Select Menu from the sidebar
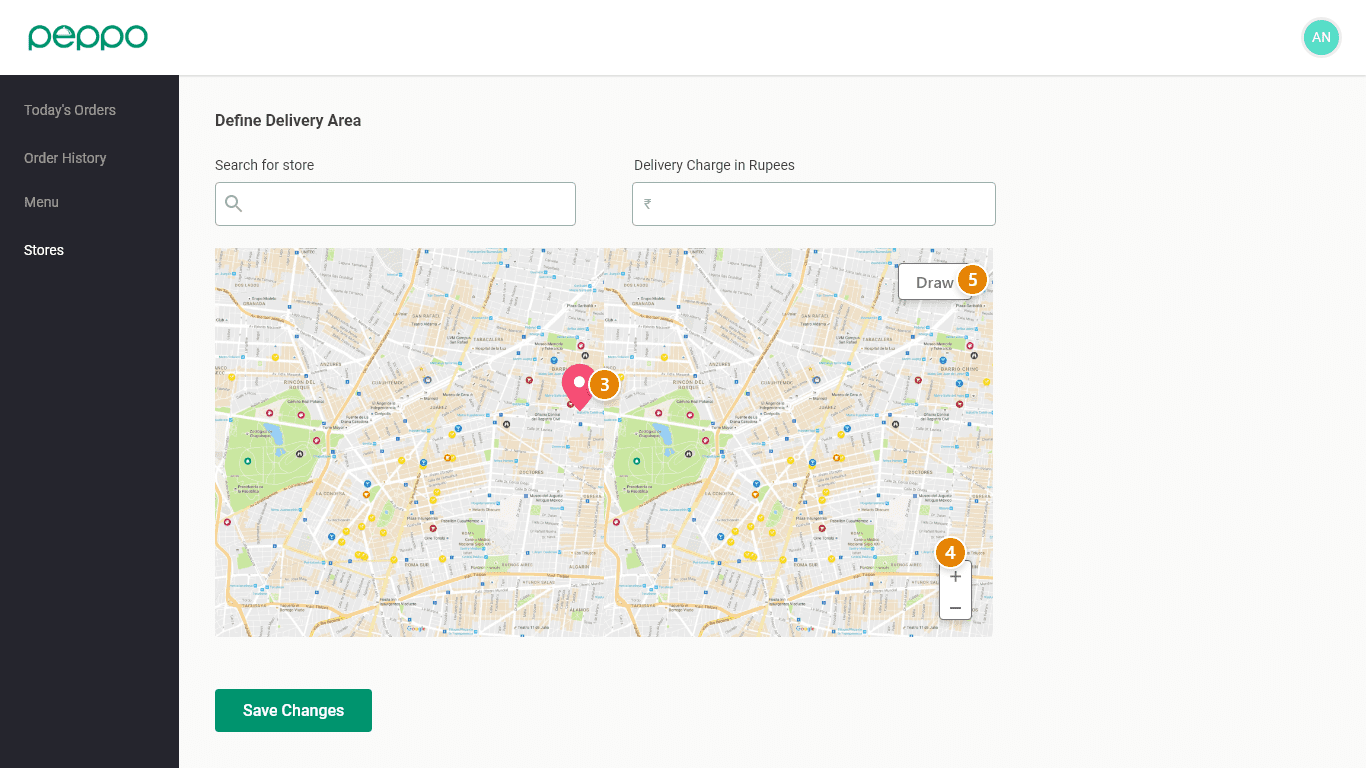Viewport: 1366px width, 768px height. [41, 202]
